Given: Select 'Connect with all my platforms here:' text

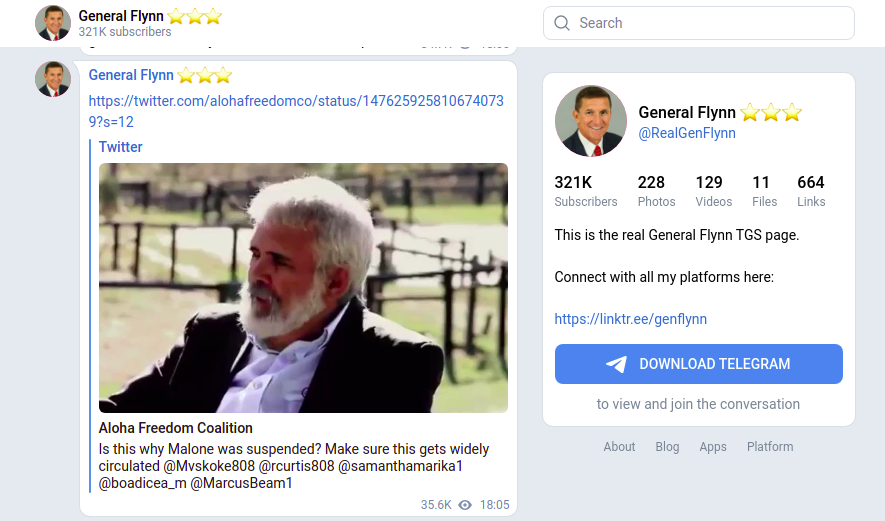Looking at the screenshot, I should (x=664, y=277).
